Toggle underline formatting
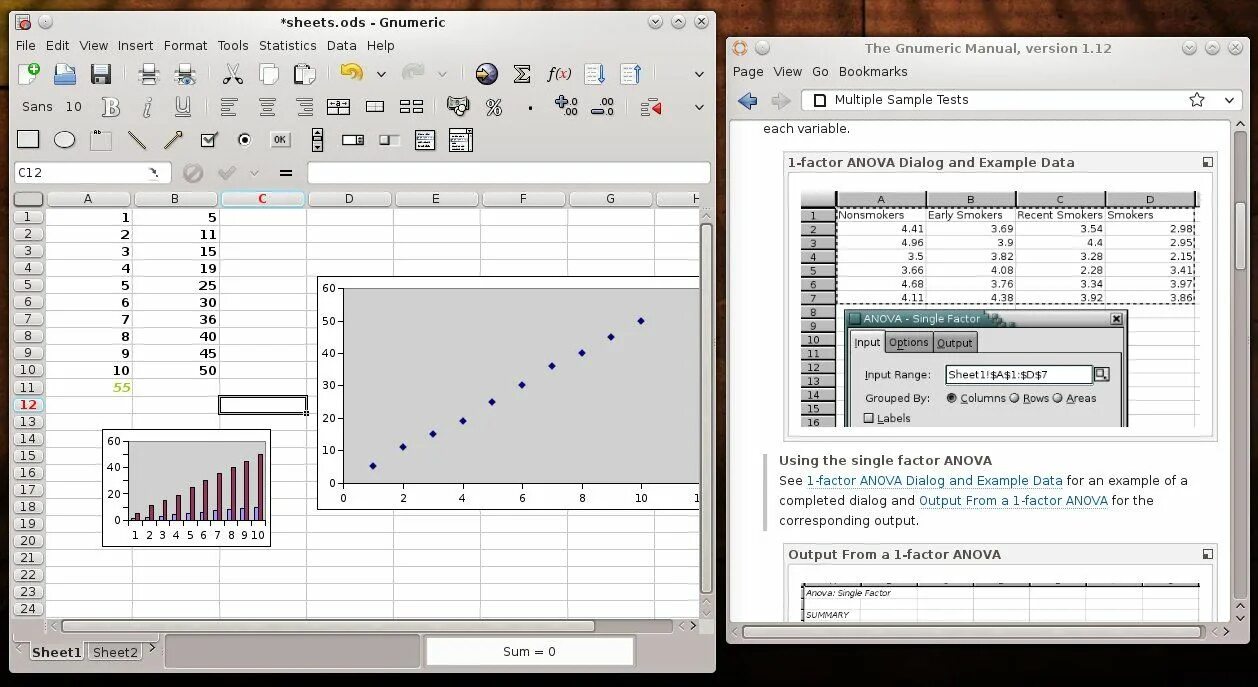The image size is (1258, 687). [183, 107]
